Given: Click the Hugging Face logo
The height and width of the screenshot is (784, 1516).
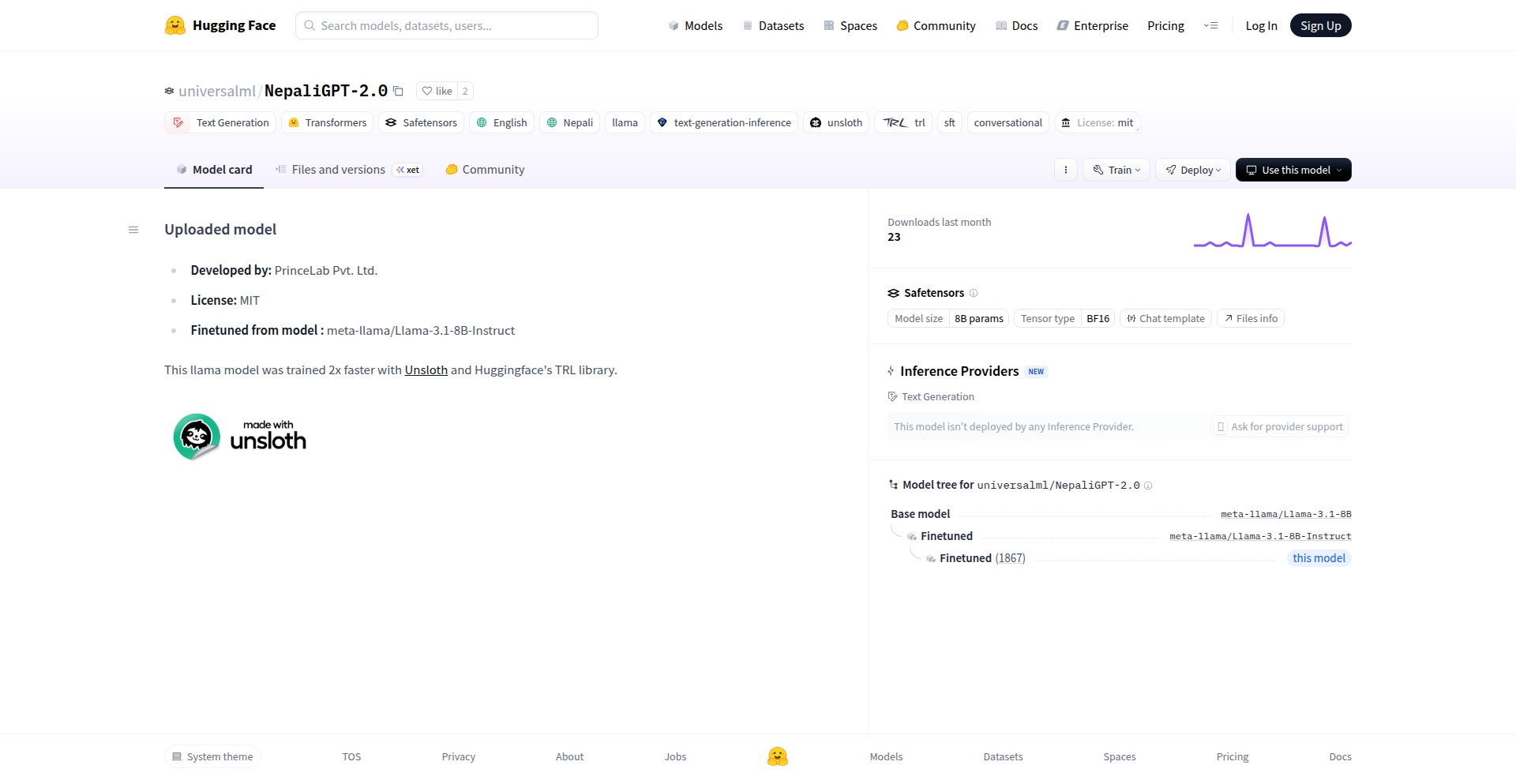Looking at the screenshot, I should click(174, 24).
